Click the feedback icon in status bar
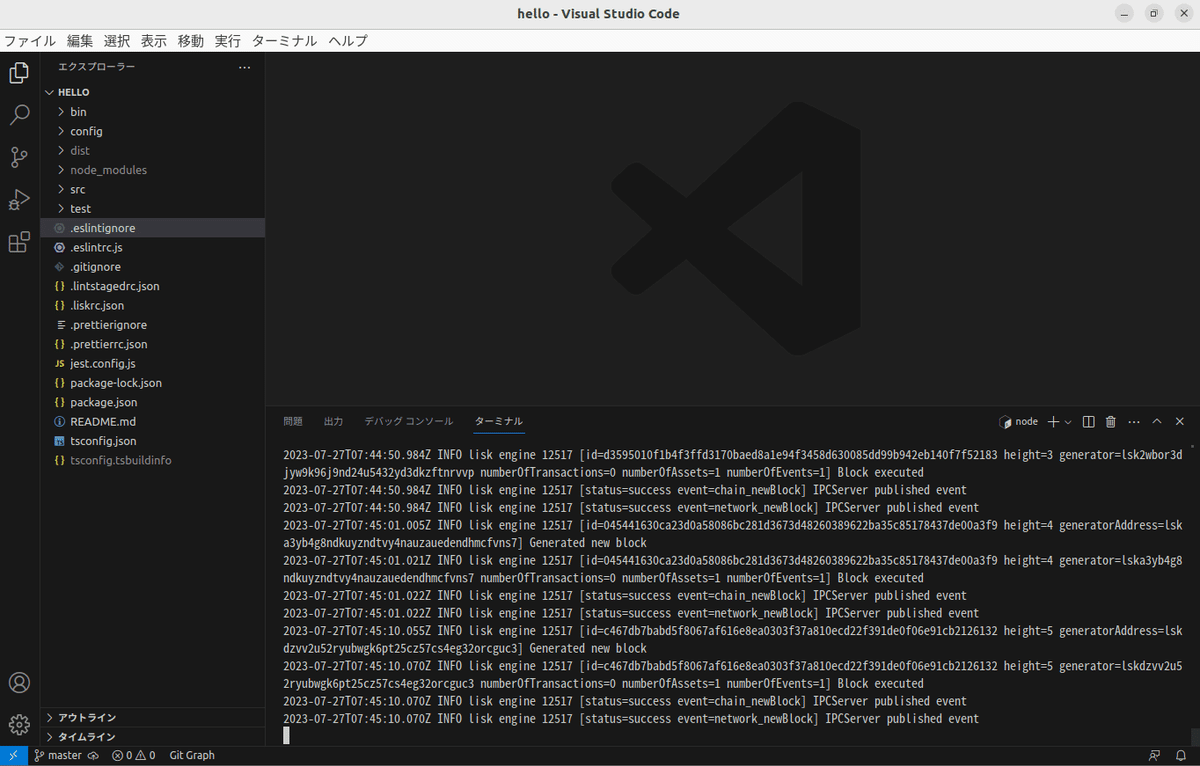1200x766 pixels. (x=1155, y=756)
